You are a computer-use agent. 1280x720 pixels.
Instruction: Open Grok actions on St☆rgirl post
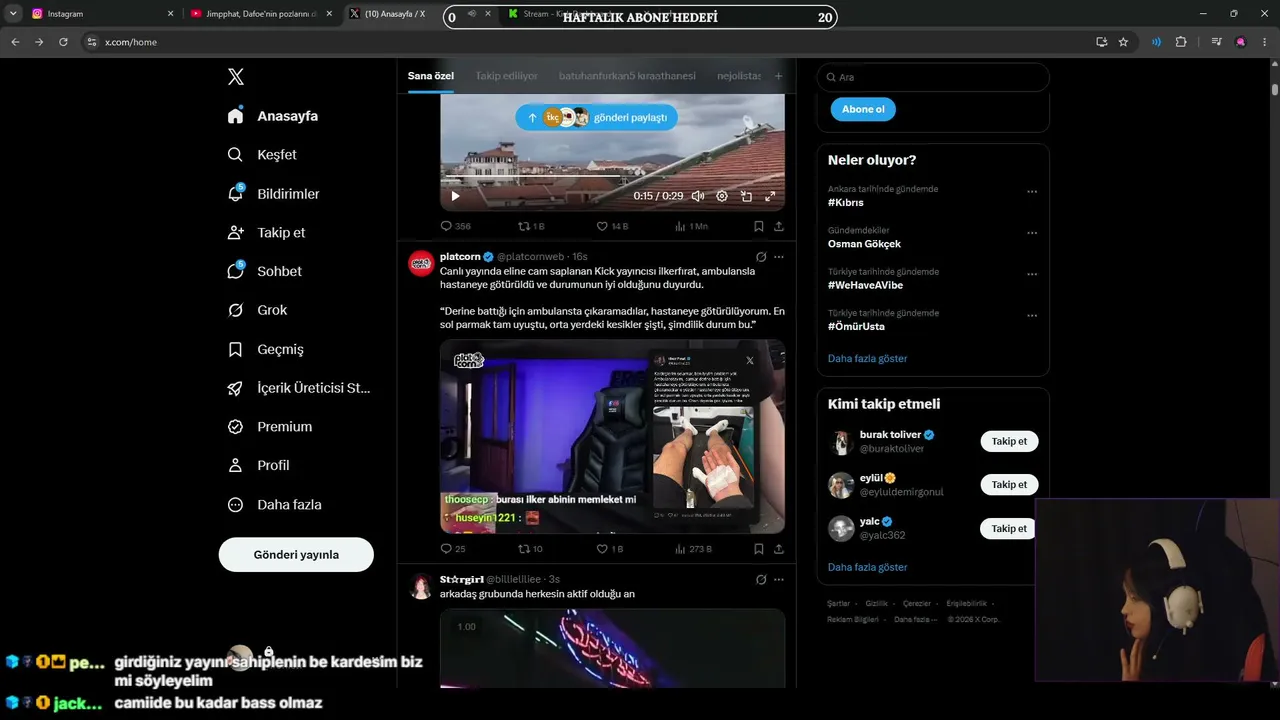(761, 579)
